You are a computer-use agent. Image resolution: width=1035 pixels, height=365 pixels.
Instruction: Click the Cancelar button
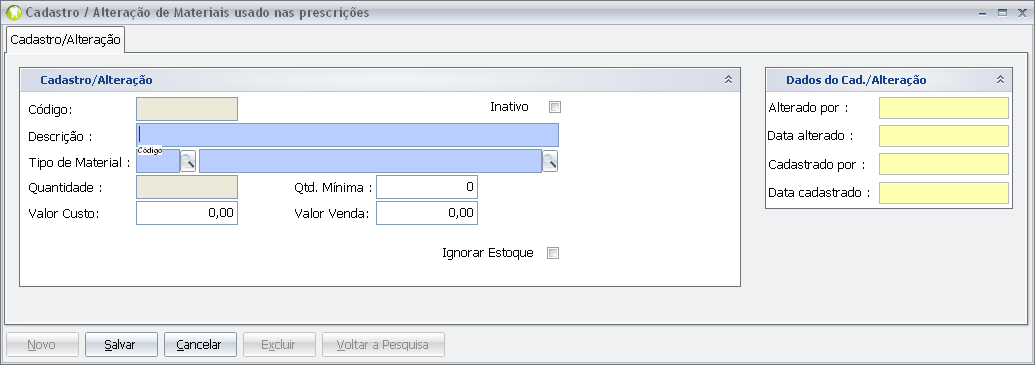click(200, 345)
